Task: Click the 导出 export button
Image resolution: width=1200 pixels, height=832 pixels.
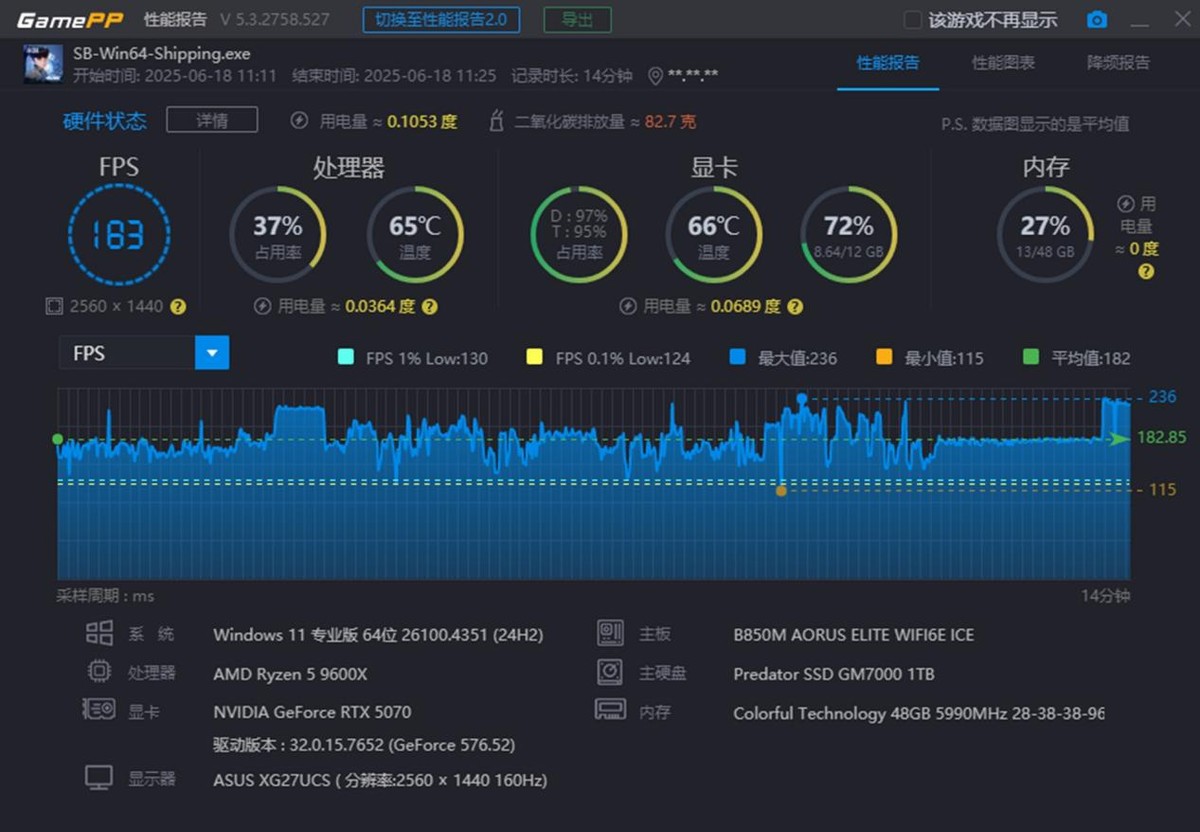Action: click(x=577, y=19)
